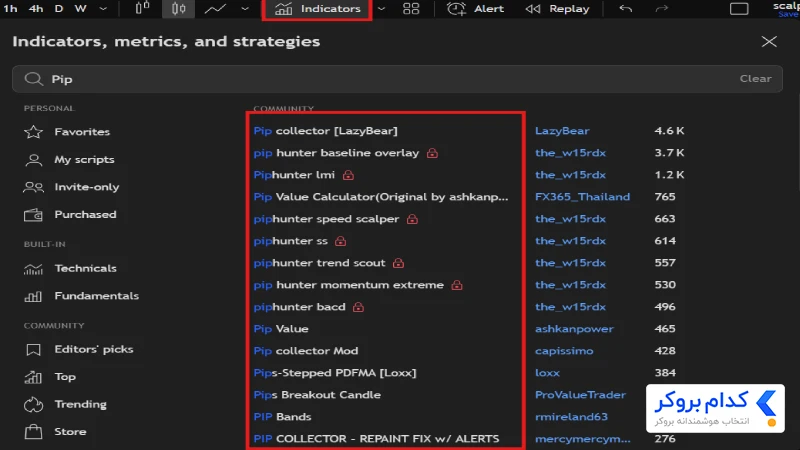Open Technicals category

pos(70,268)
